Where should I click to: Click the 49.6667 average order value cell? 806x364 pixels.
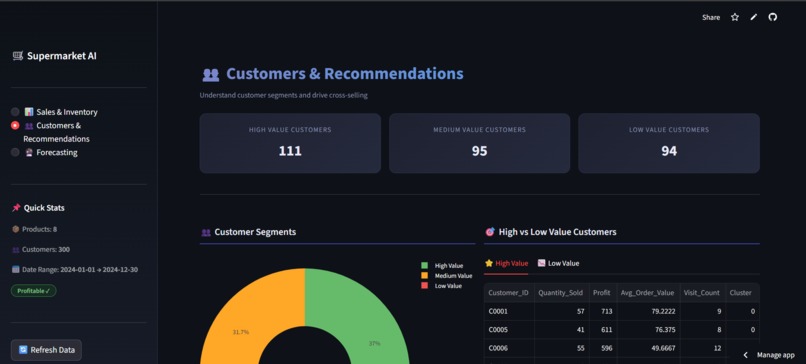coord(648,348)
